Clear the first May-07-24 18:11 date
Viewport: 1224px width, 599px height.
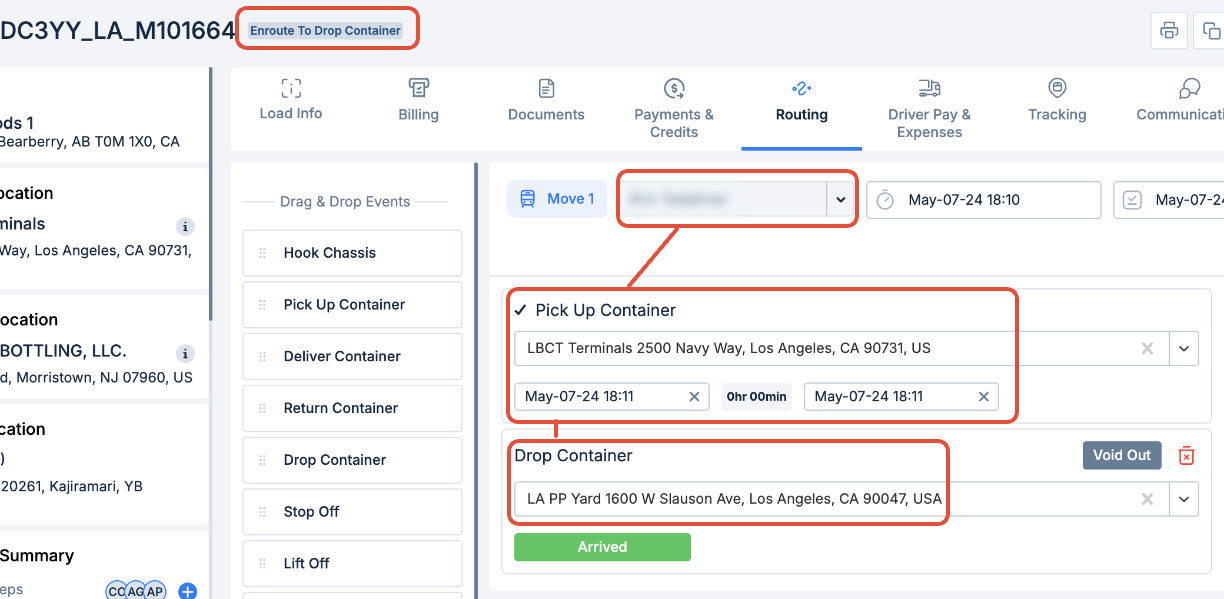pos(694,397)
